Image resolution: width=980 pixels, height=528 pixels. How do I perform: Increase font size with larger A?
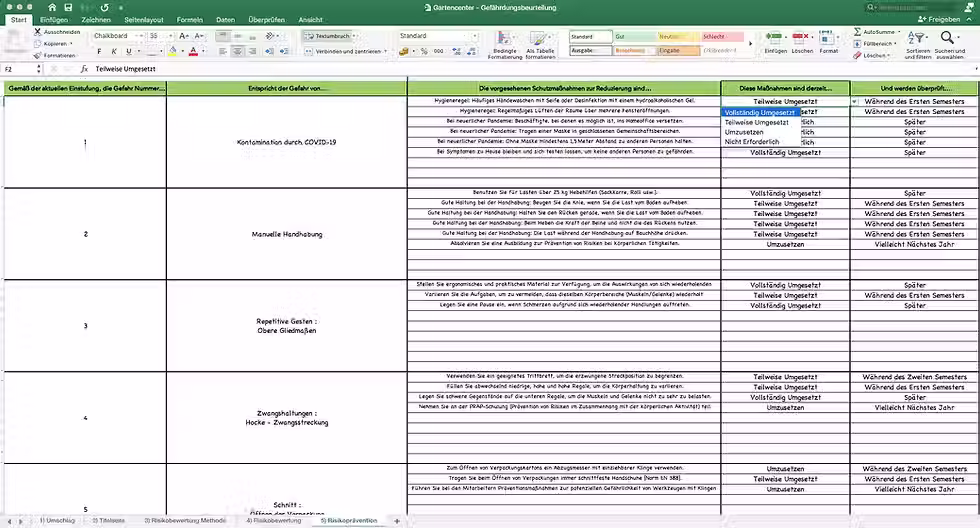pyautogui.click(x=184, y=36)
